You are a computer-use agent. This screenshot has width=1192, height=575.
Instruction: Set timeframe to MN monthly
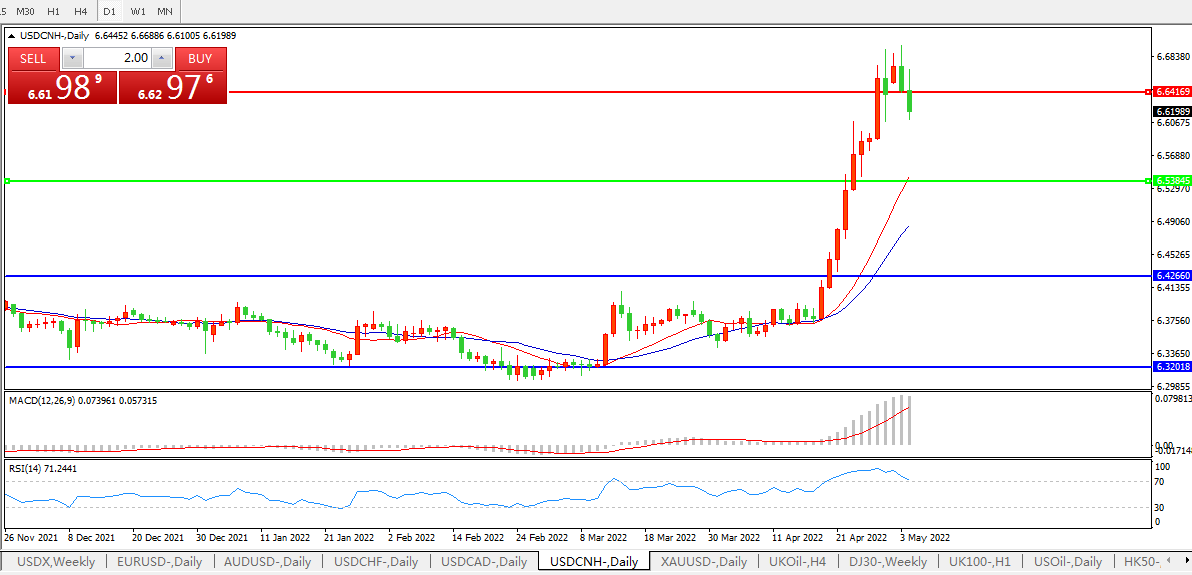coord(165,11)
